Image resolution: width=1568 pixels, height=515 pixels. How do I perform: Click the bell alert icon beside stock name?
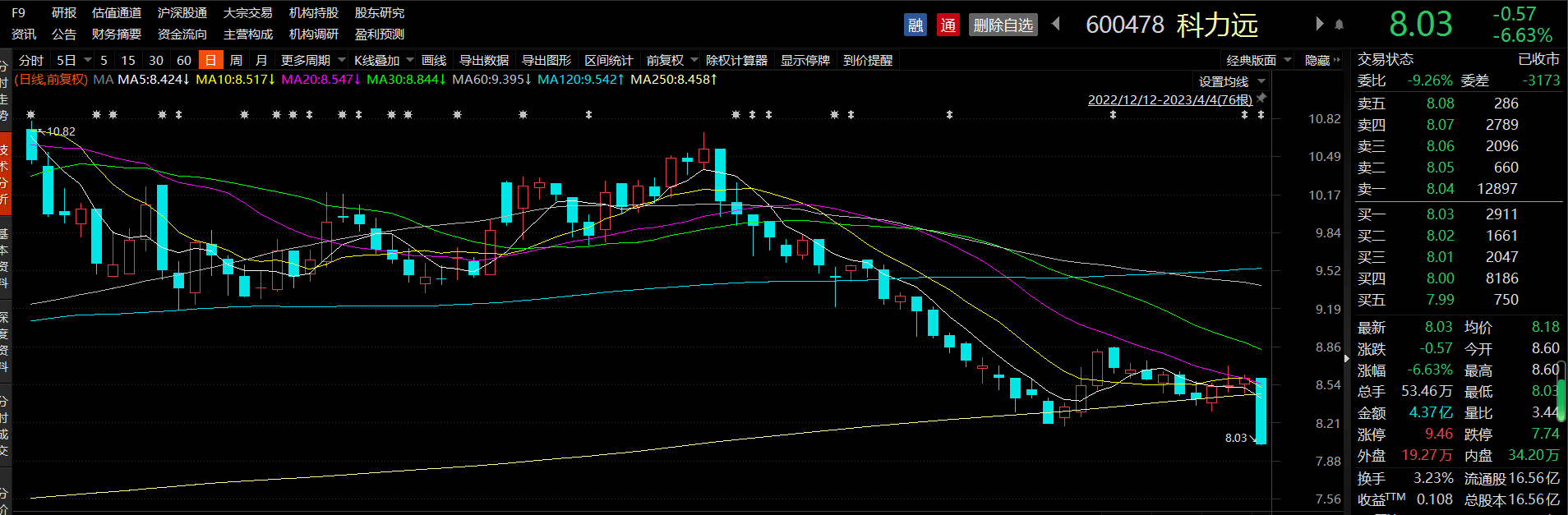point(1339,25)
